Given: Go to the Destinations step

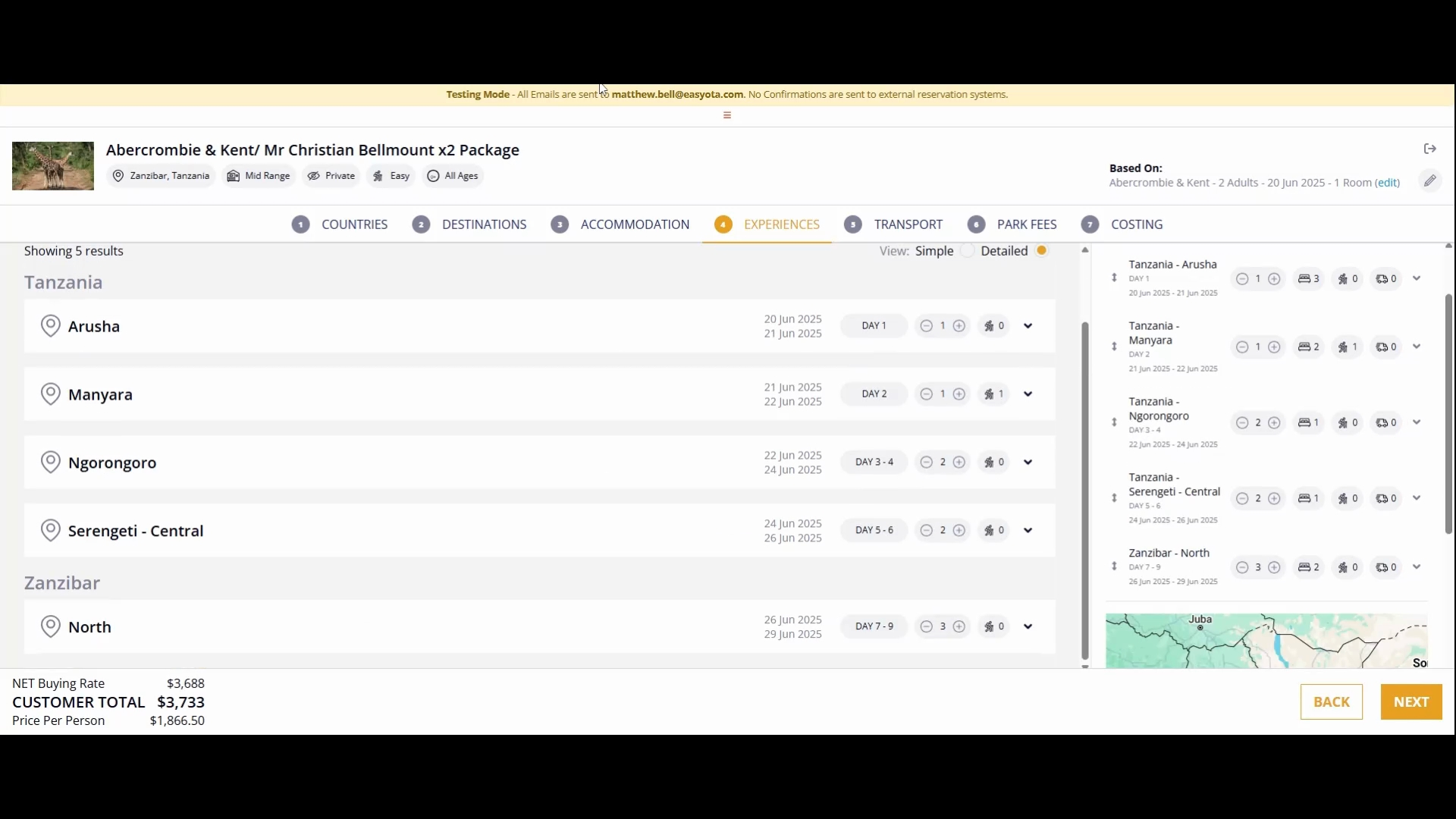Looking at the screenshot, I should [x=469, y=224].
